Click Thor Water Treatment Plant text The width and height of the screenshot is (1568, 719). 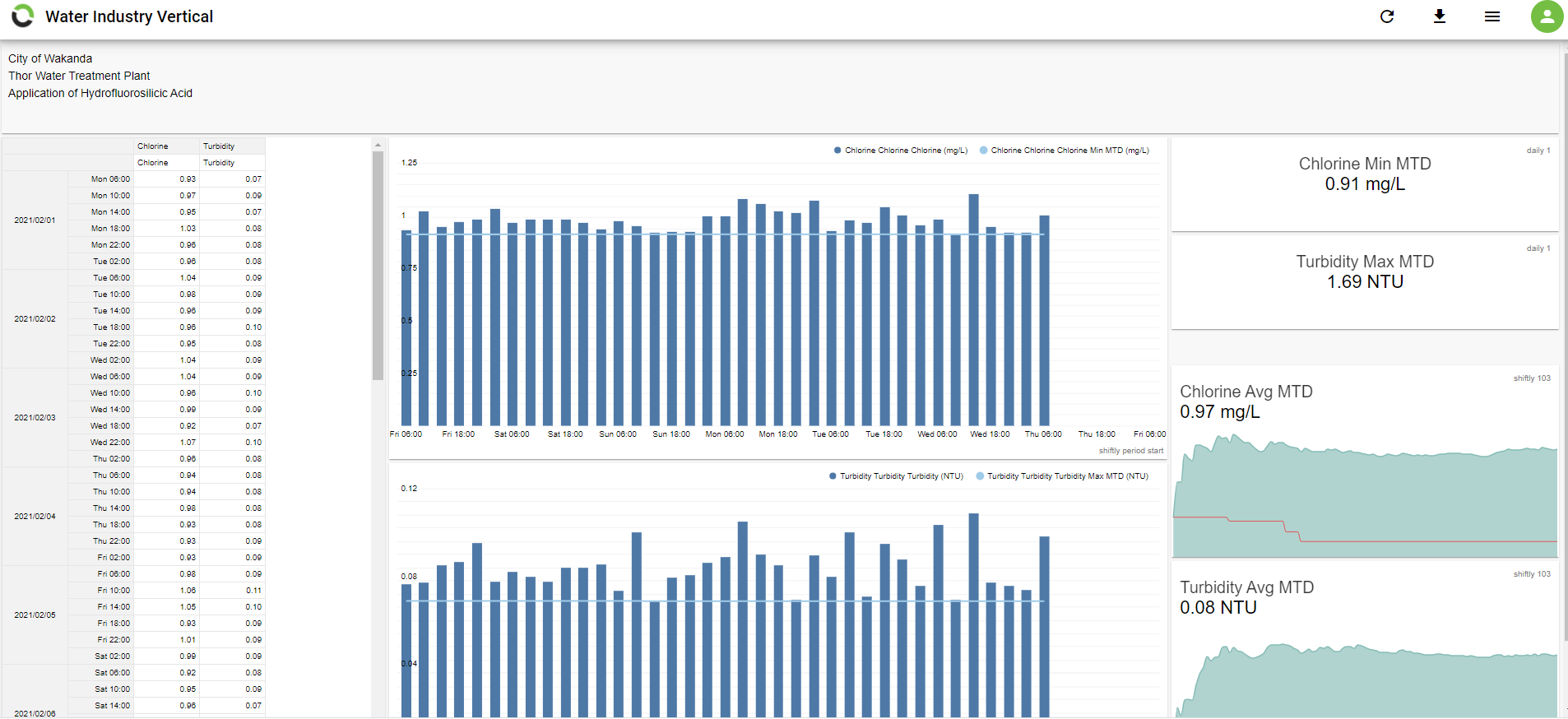point(79,76)
